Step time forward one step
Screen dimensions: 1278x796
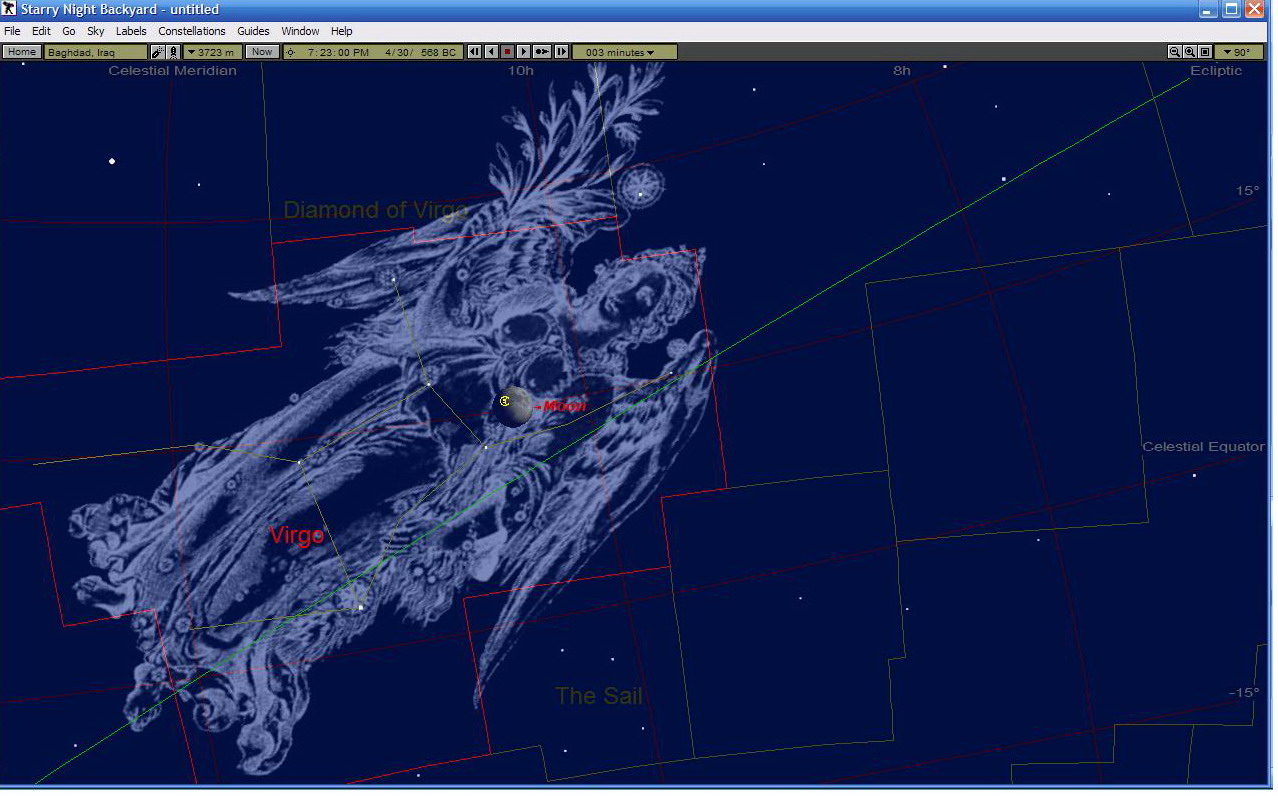[561, 52]
